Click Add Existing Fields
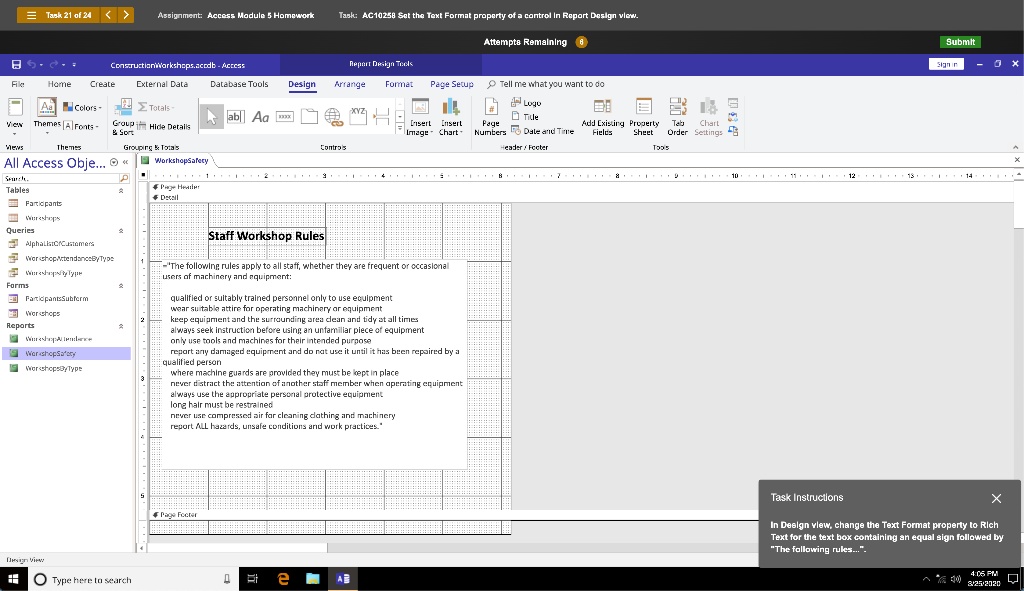 tap(603, 117)
